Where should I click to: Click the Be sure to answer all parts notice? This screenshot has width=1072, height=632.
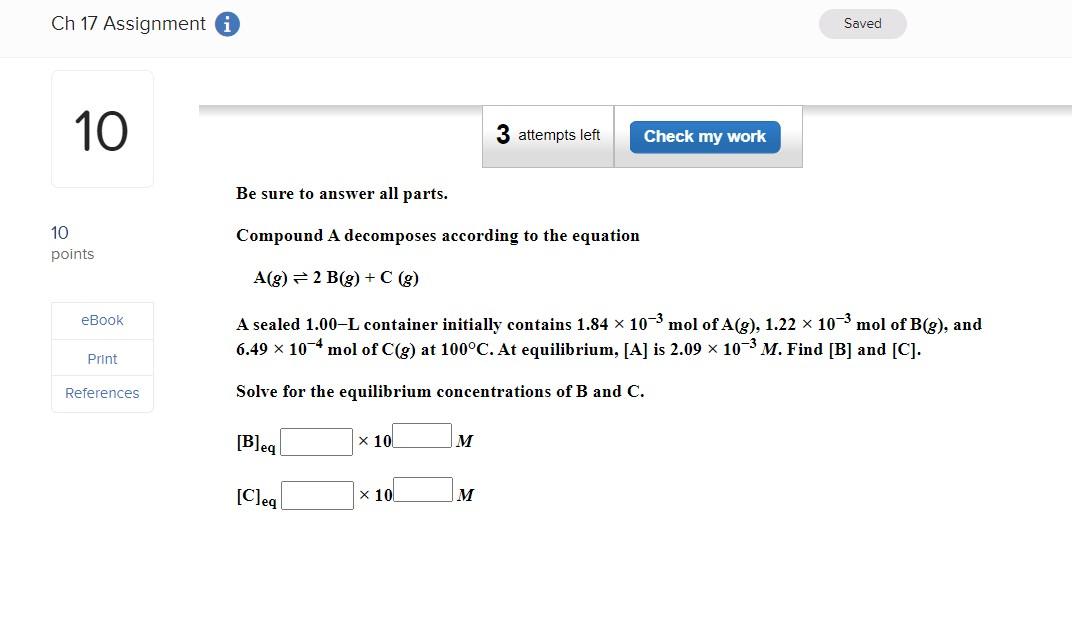341,193
